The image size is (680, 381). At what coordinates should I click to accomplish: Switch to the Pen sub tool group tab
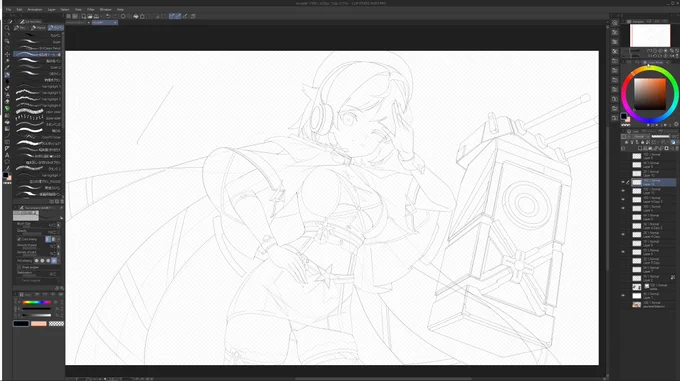point(20,27)
